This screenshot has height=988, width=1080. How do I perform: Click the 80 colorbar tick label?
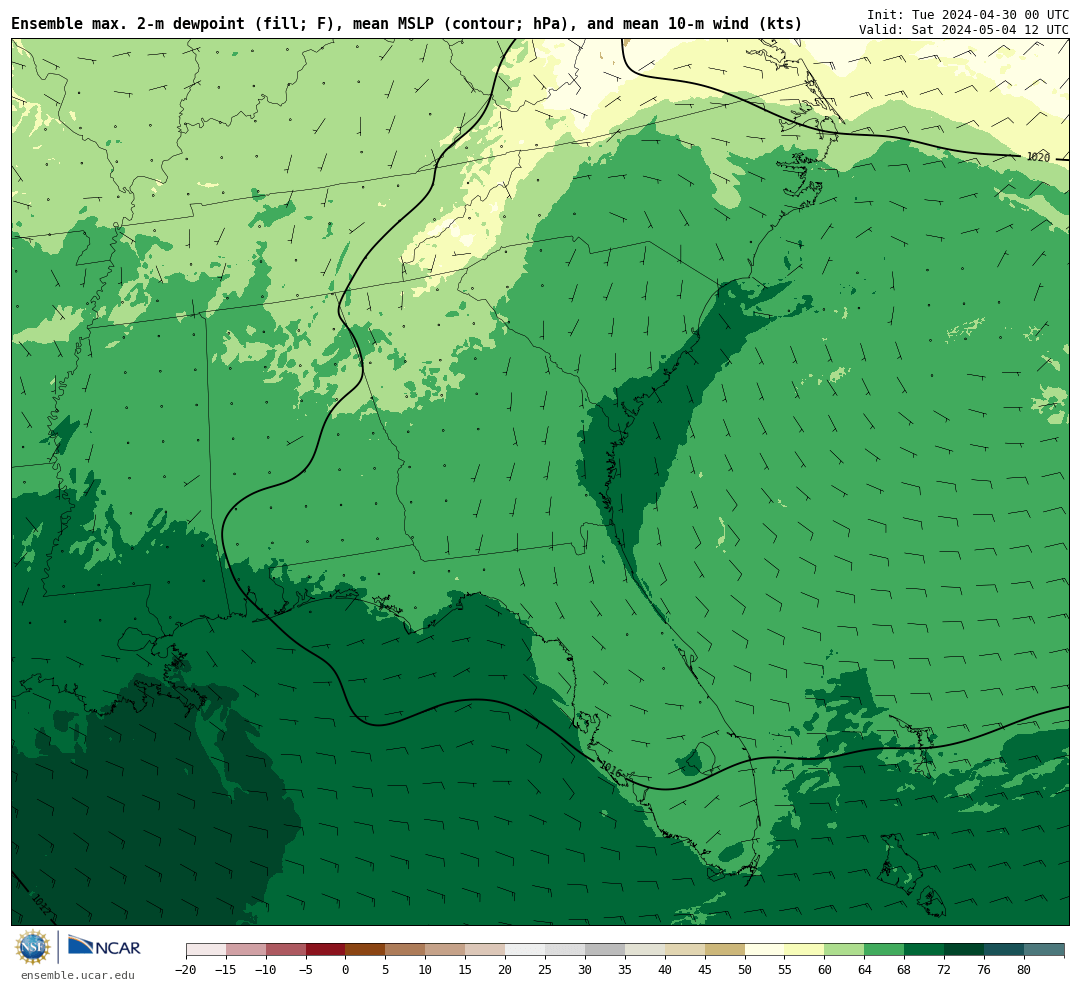tap(1025, 970)
